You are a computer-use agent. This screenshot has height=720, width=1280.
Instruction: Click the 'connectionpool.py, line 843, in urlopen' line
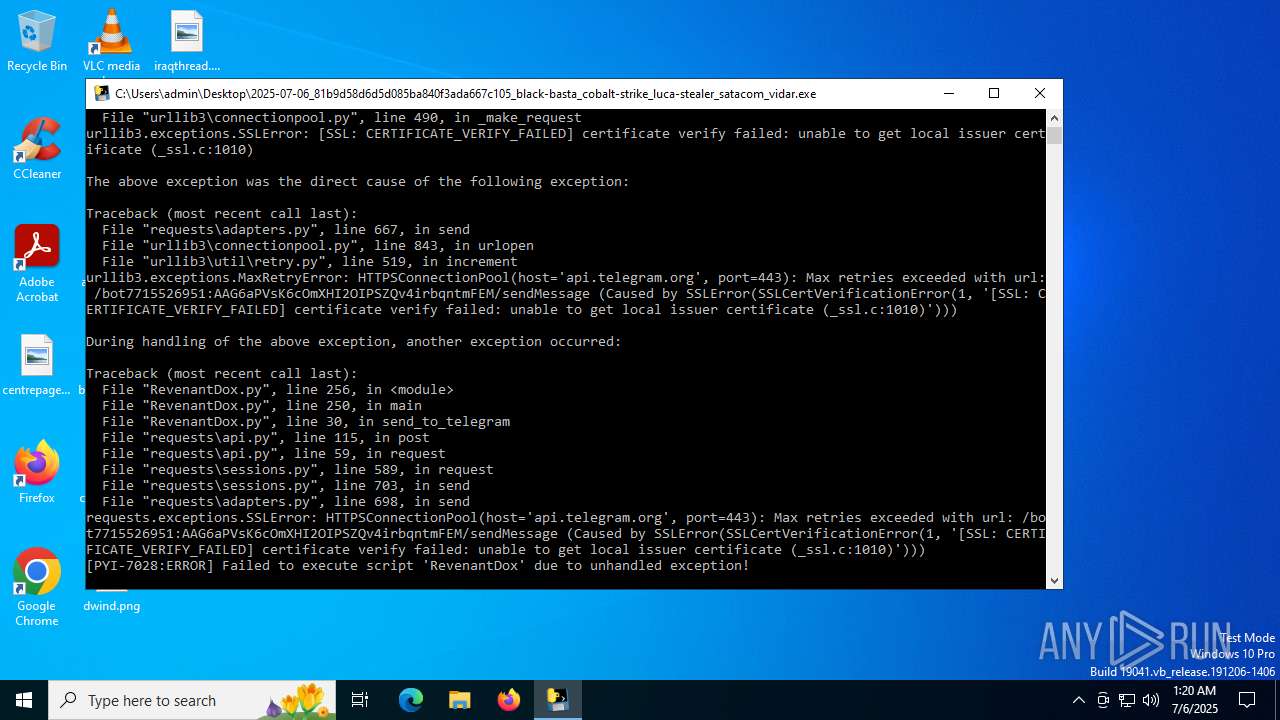click(x=318, y=246)
